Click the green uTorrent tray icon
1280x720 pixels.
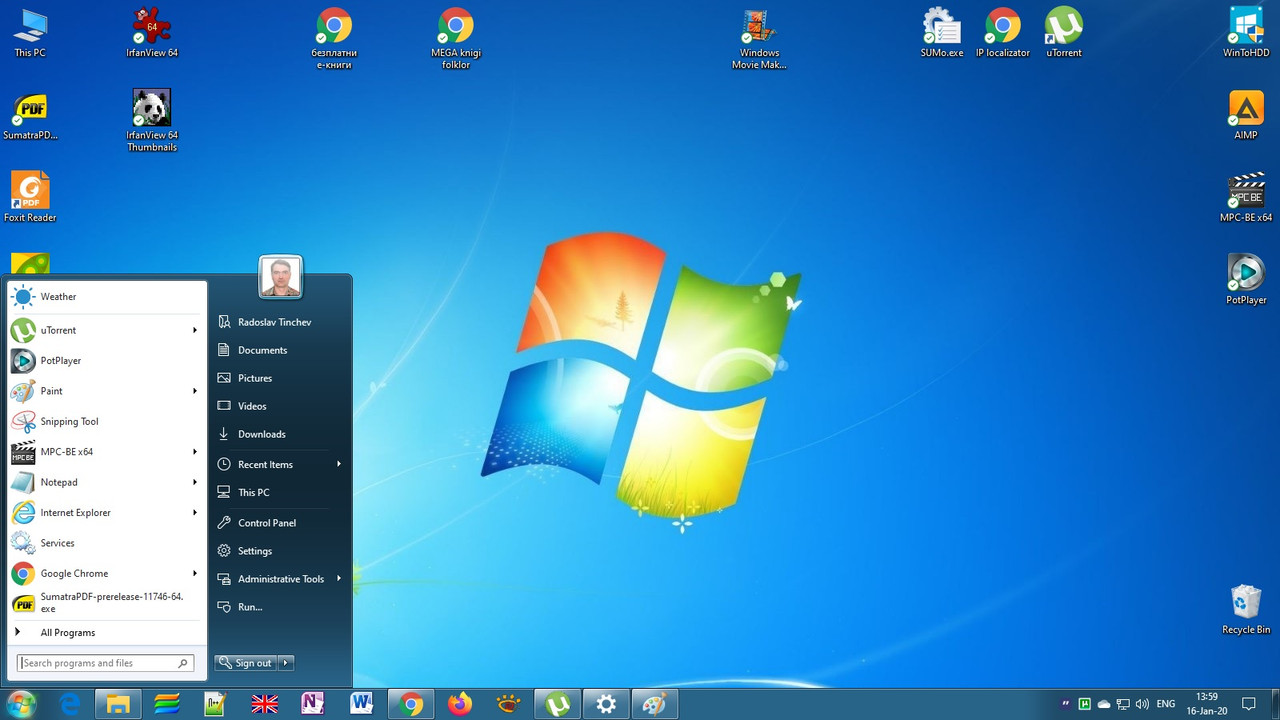[x=1085, y=704]
